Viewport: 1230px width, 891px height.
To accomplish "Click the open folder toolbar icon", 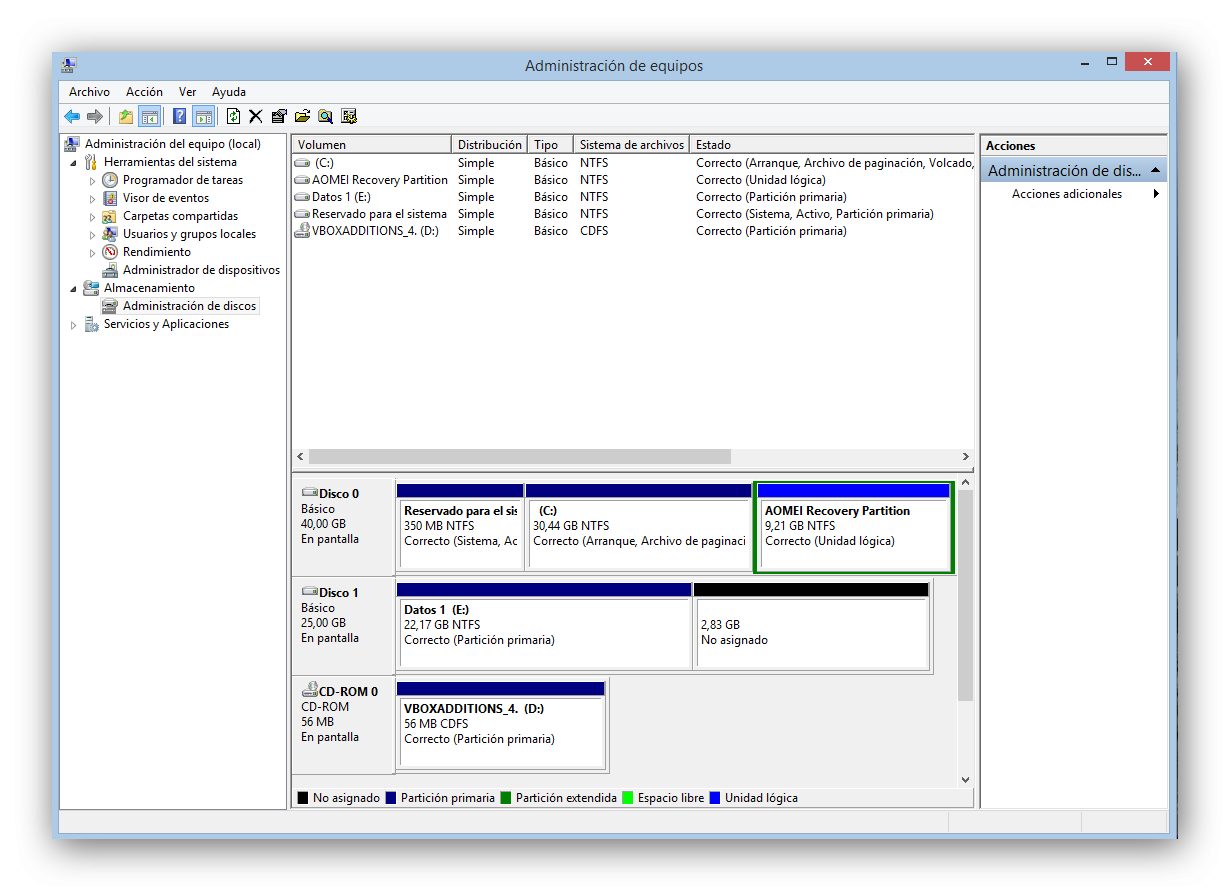I will (302, 116).
